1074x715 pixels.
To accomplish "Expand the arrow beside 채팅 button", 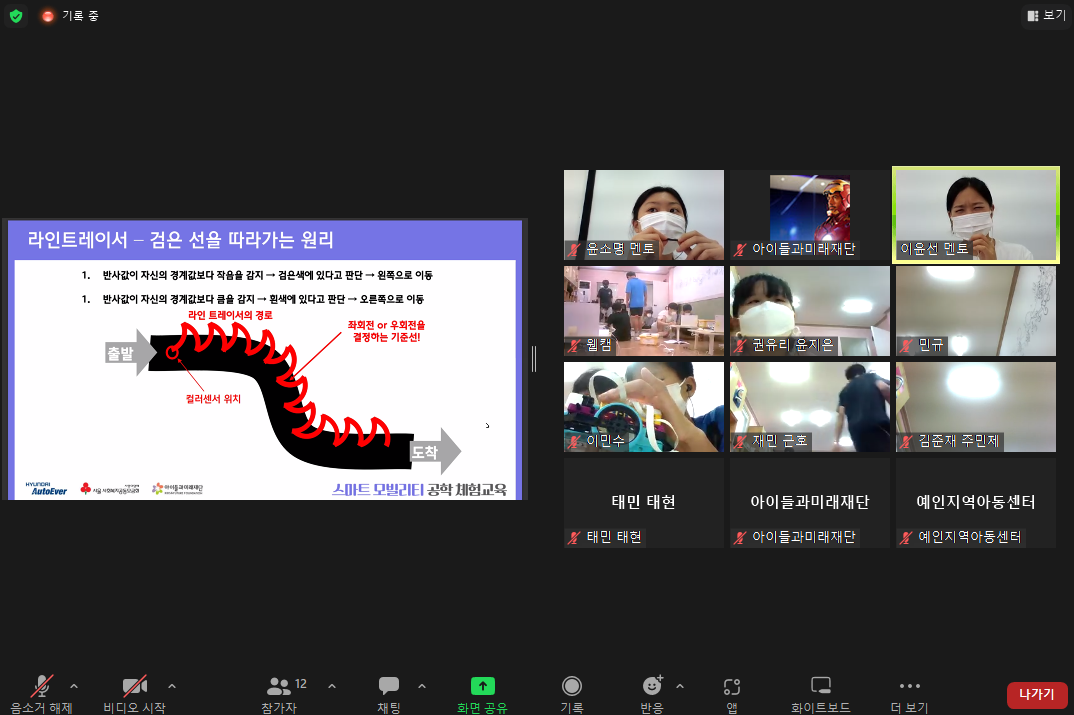I will (x=421, y=686).
